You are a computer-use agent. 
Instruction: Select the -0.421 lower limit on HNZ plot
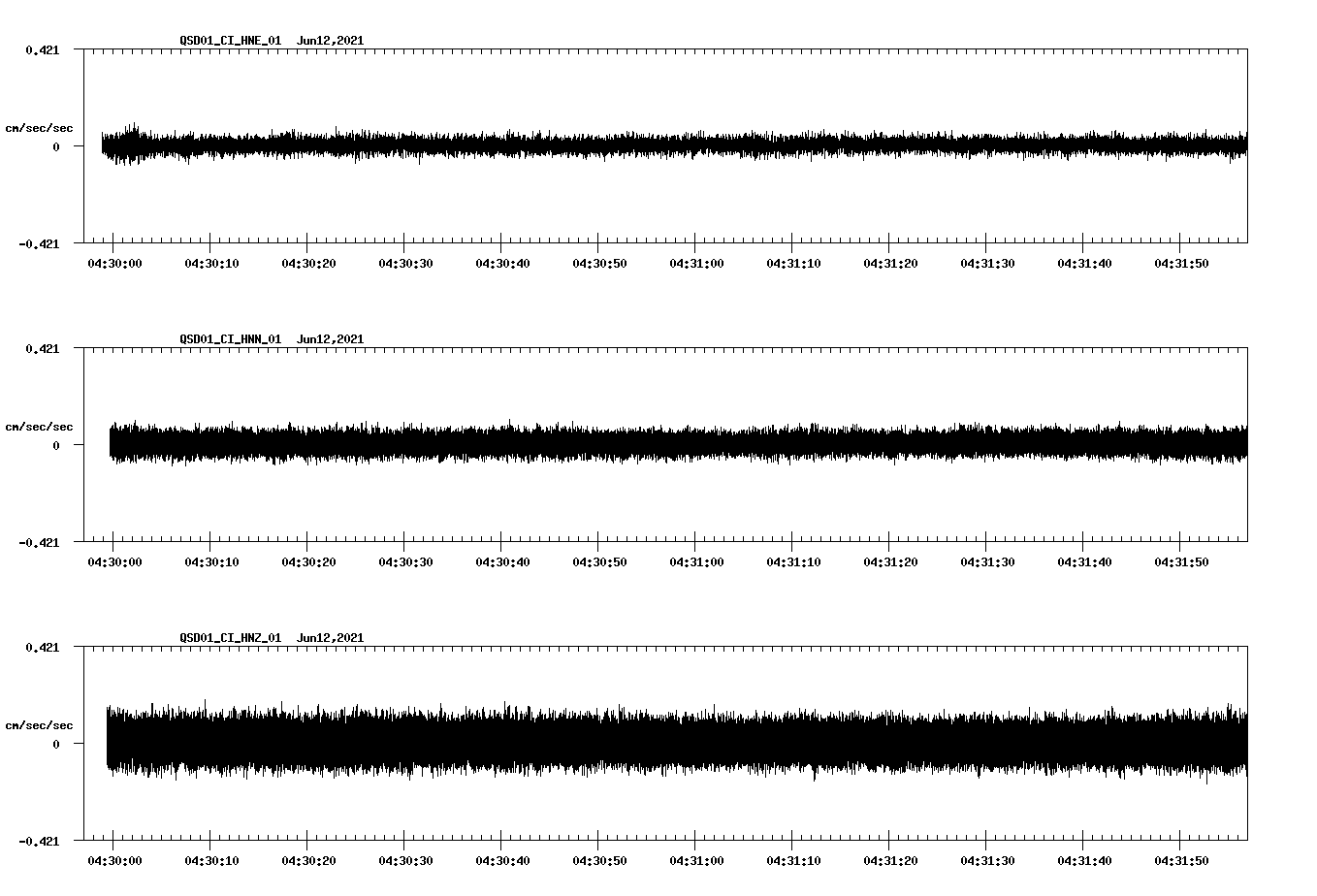point(39,842)
